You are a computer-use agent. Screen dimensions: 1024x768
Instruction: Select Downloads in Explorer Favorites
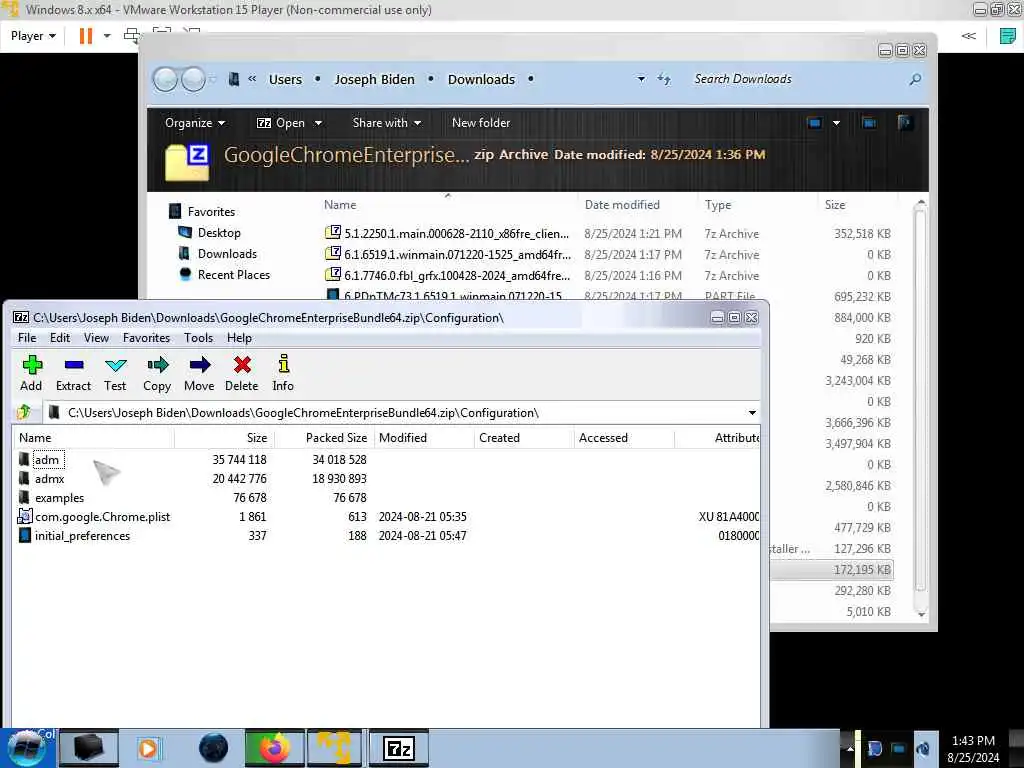point(227,253)
